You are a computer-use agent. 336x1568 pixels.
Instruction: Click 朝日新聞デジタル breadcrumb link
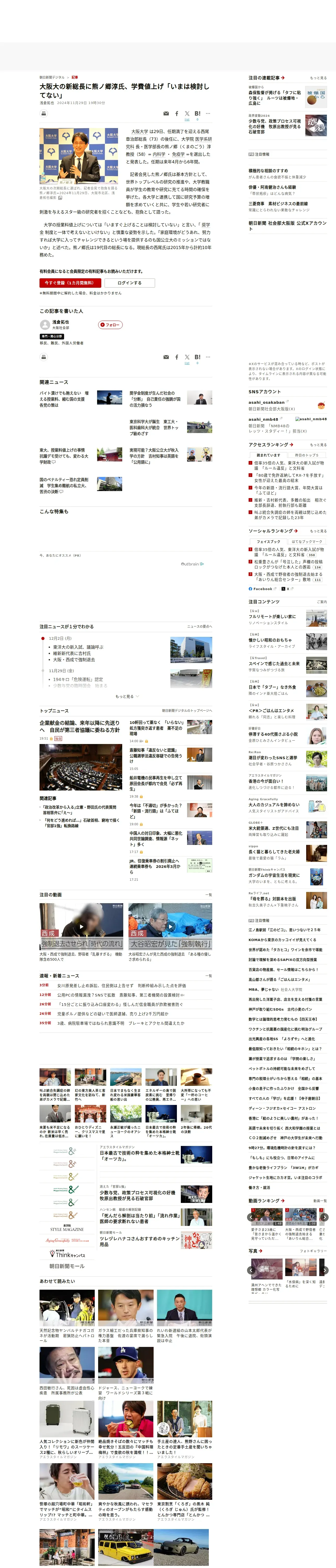[x=52, y=77]
